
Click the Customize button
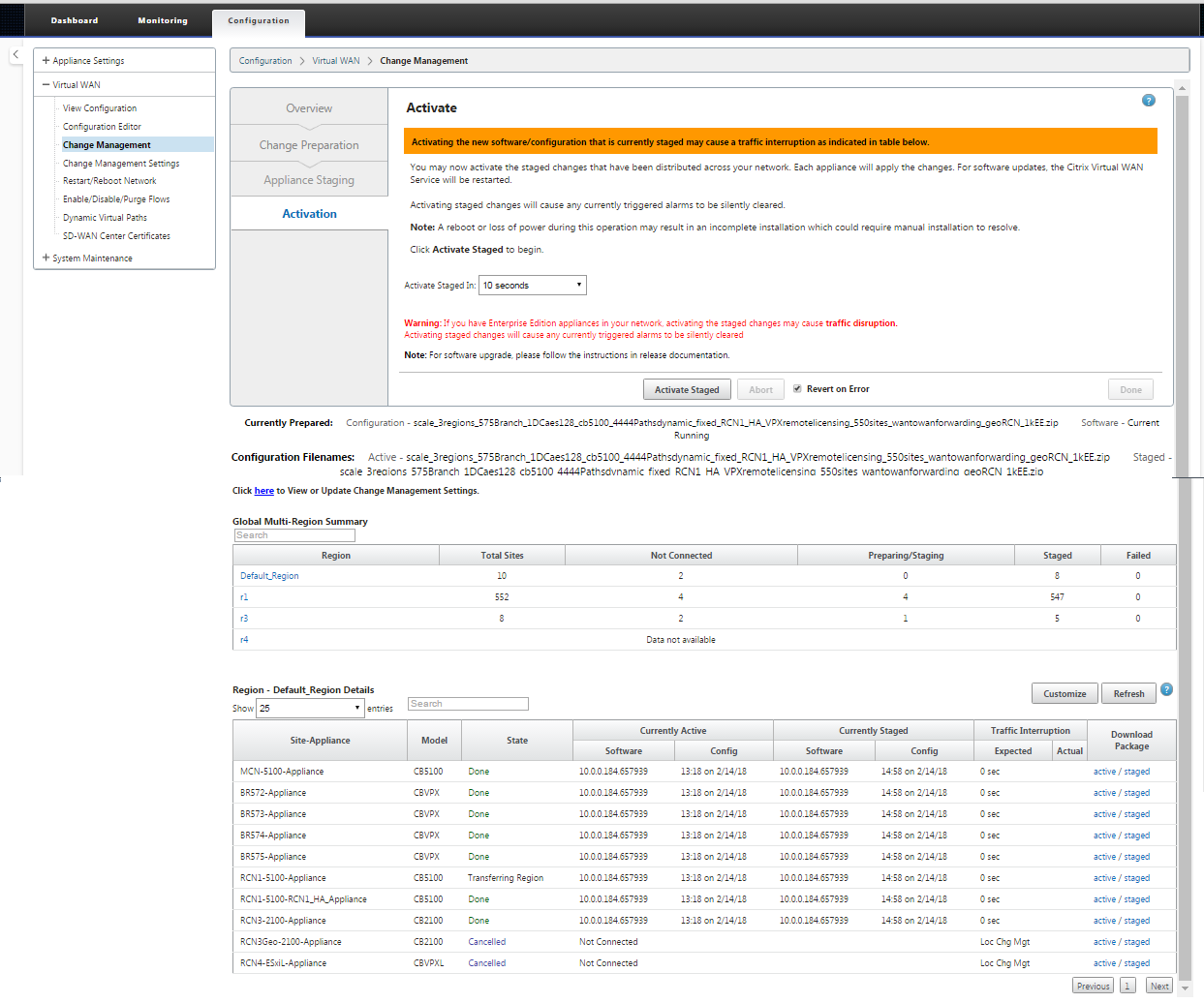click(x=1065, y=693)
